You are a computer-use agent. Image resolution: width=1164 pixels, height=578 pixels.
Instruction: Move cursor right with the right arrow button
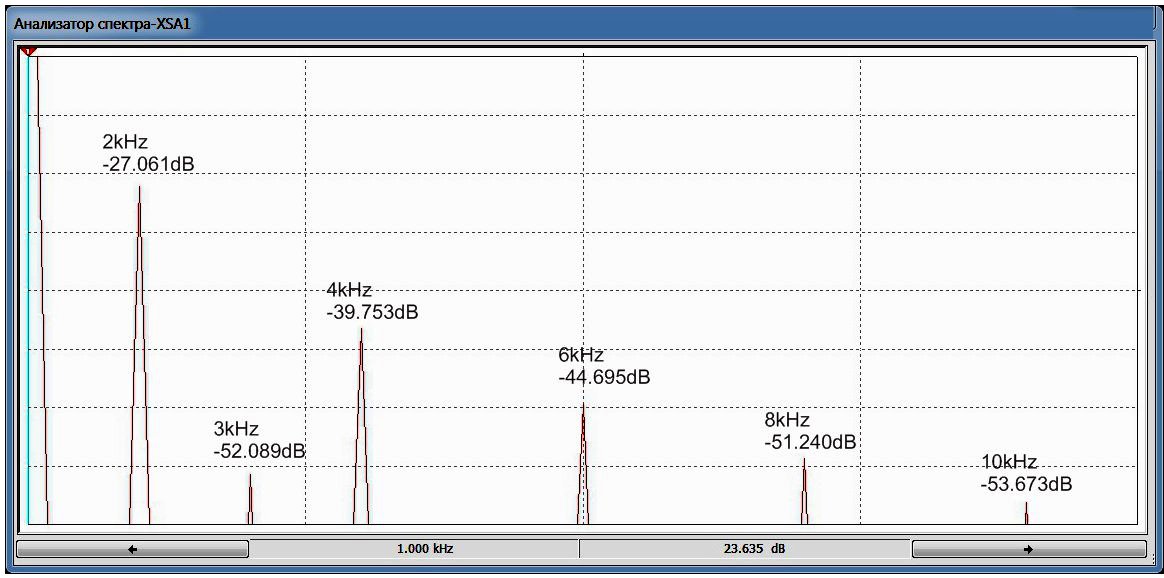[1028, 549]
